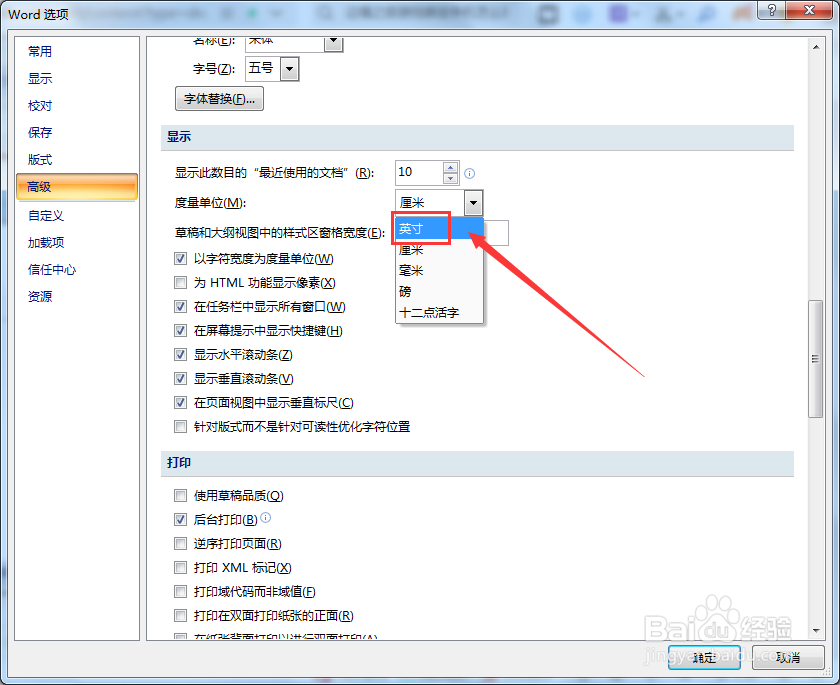Enable 打印域代码而非域值

[x=181, y=591]
